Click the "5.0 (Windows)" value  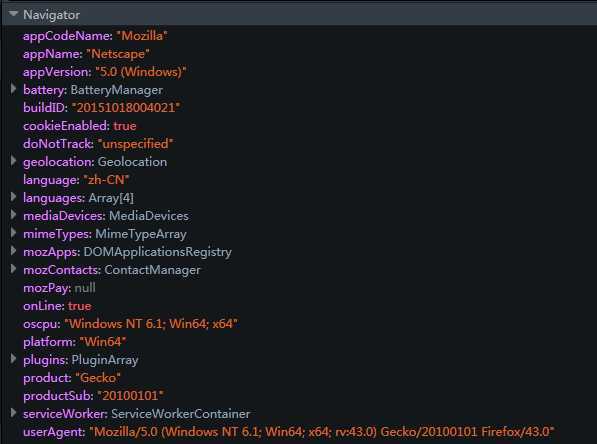click(140, 72)
